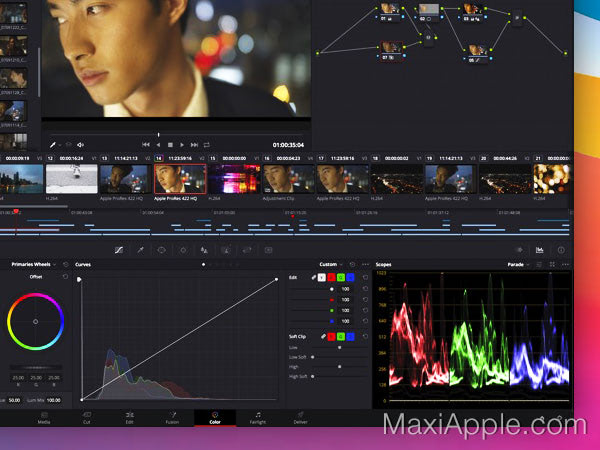The image size is (600, 450).
Task: Open the Info palette icon
Action: 561,250
